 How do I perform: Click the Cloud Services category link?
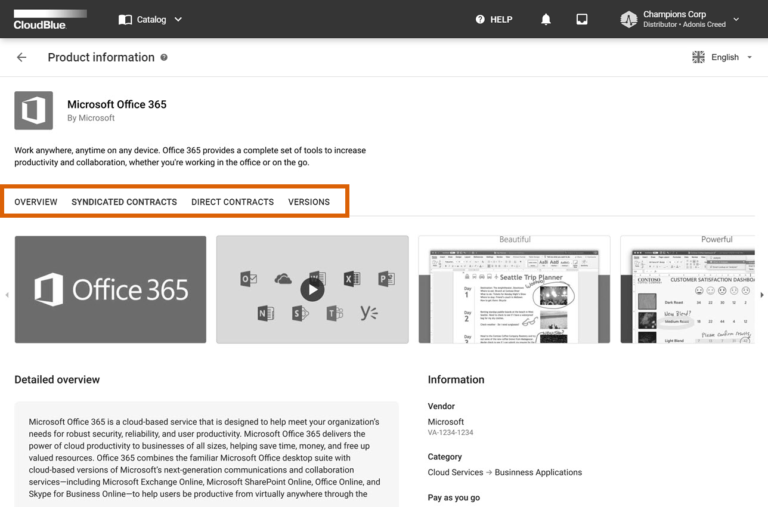(455, 472)
